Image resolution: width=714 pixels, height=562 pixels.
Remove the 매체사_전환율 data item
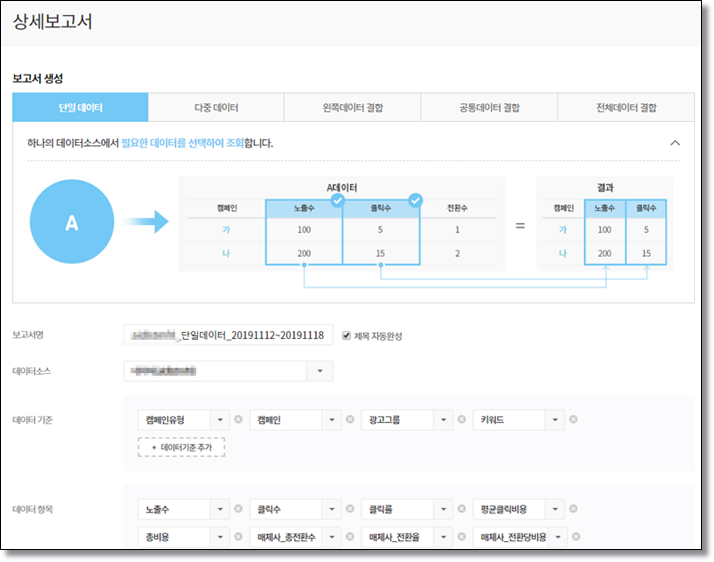pos(461,537)
